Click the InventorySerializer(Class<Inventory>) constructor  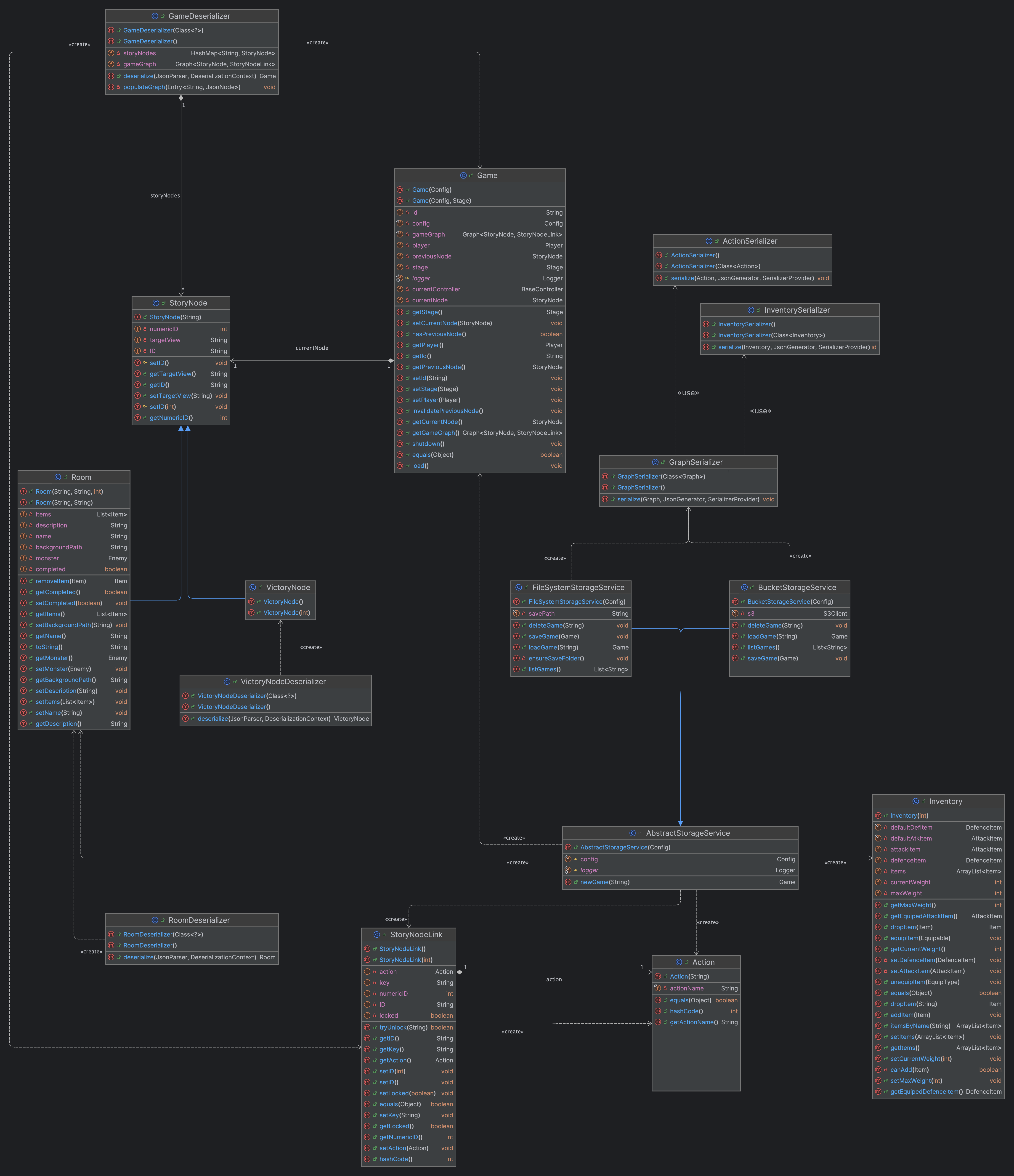click(790, 335)
